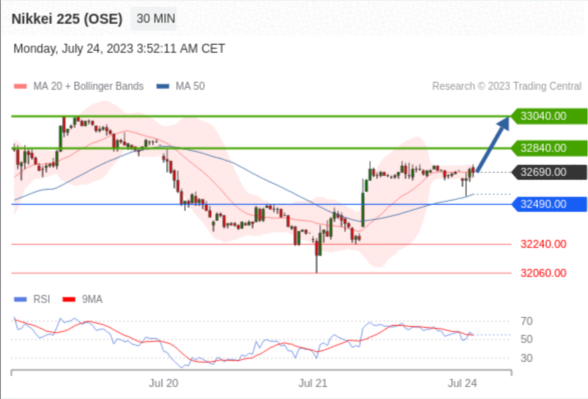Click the date line Monday, July 24, 2023
Image resolution: width=588 pixels, height=399 pixels.
[119, 49]
